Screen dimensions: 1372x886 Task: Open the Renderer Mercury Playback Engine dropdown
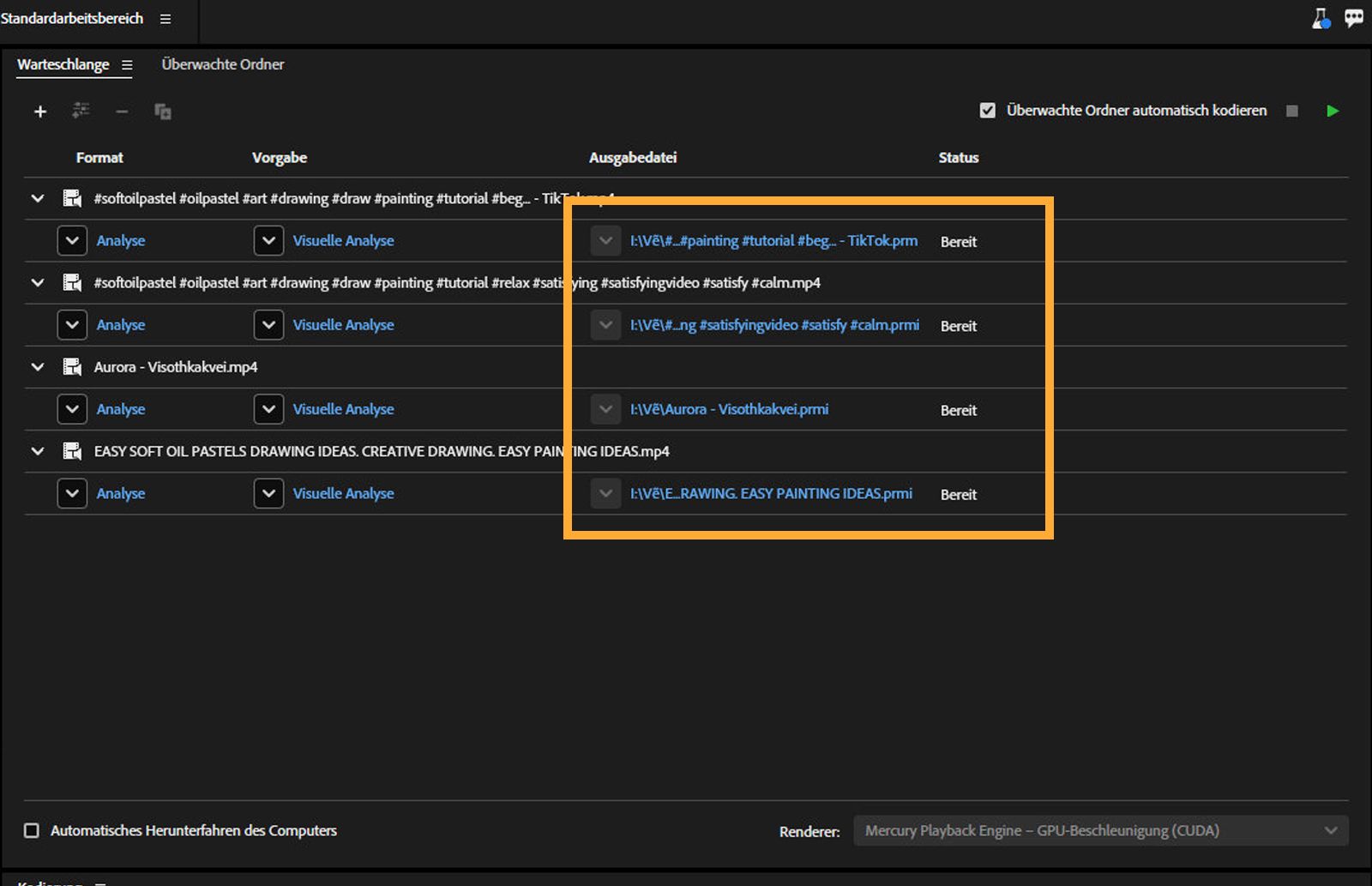tap(1100, 830)
